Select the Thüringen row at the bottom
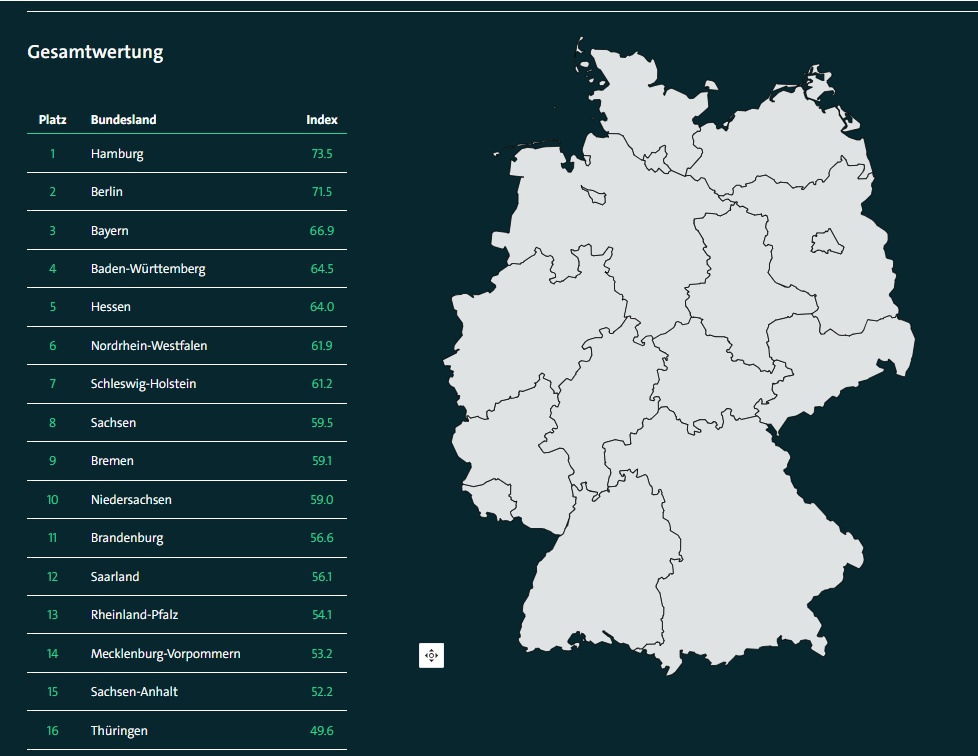The width and height of the screenshot is (978, 756). click(x=187, y=730)
